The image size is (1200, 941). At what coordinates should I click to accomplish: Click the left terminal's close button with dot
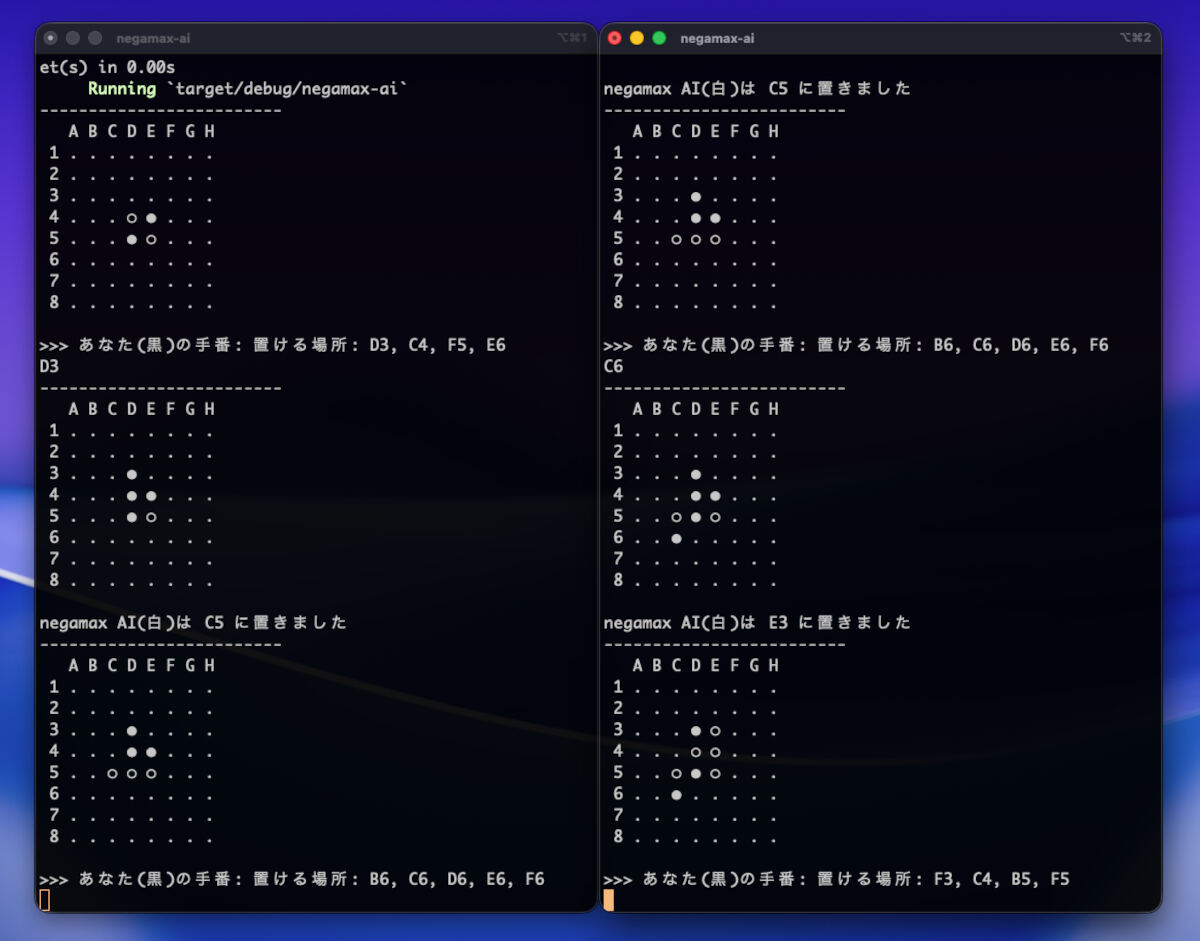point(50,38)
